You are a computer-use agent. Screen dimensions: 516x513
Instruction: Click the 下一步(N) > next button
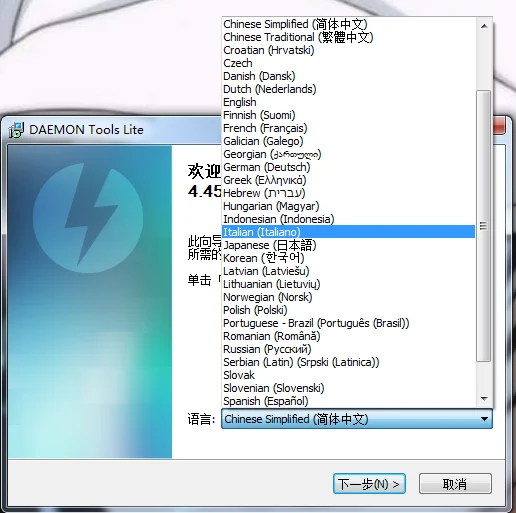(369, 484)
